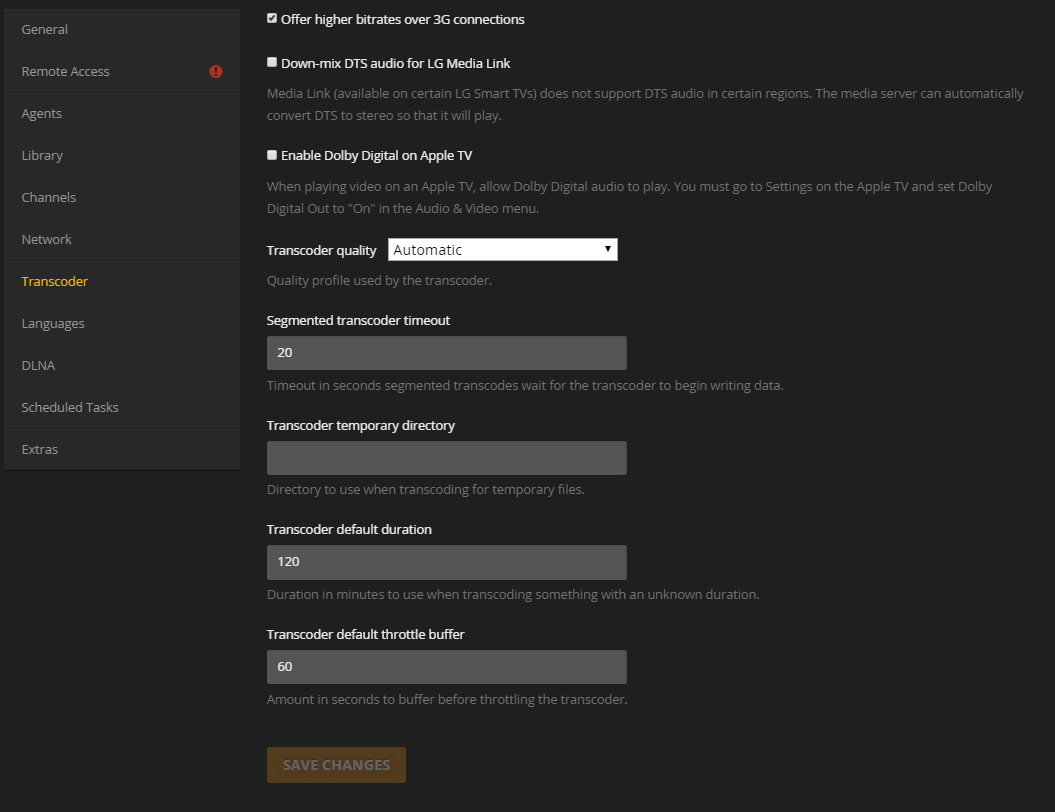
Task: Open the General settings section
Action: [x=45, y=30]
